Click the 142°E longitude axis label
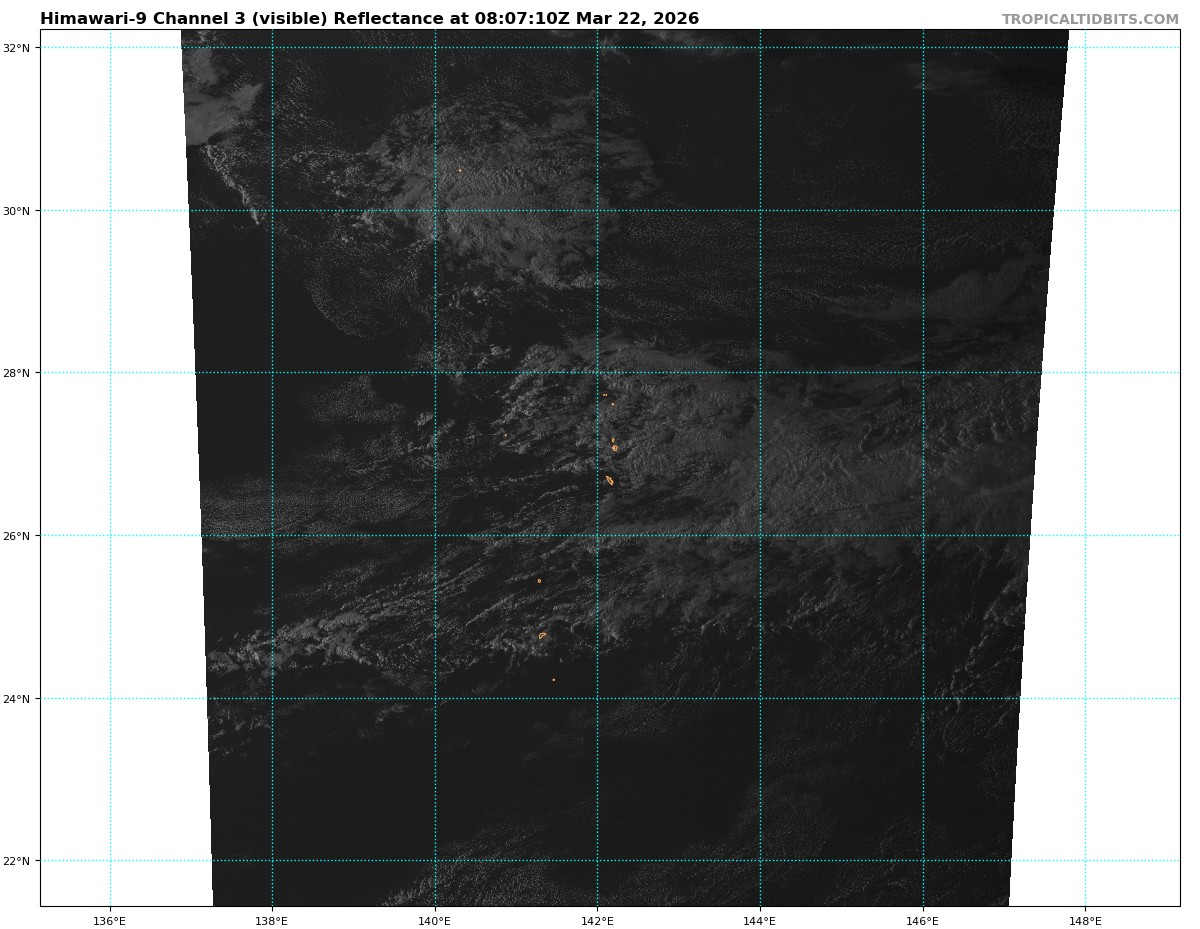This screenshot has width=1200, height=929. 597,920
